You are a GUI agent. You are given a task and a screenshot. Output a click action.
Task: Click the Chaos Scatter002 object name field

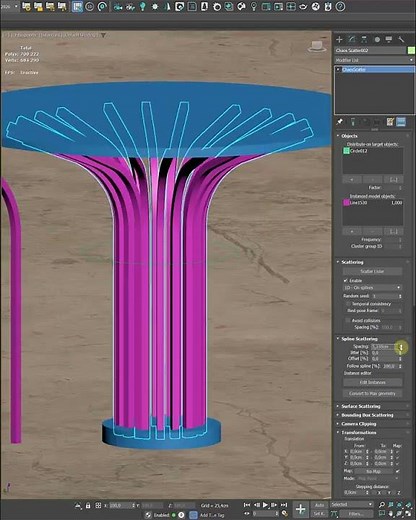pyautogui.click(x=370, y=50)
